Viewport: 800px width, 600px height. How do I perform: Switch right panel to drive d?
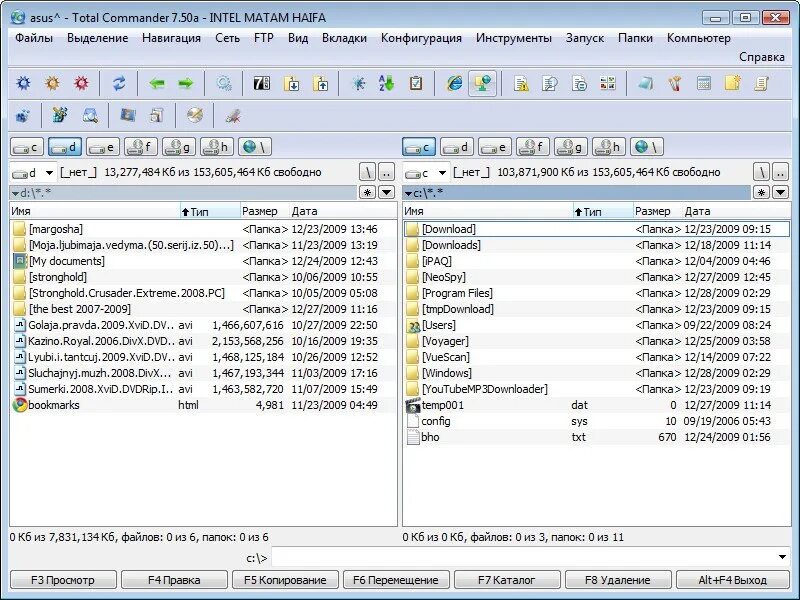coord(457,147)
